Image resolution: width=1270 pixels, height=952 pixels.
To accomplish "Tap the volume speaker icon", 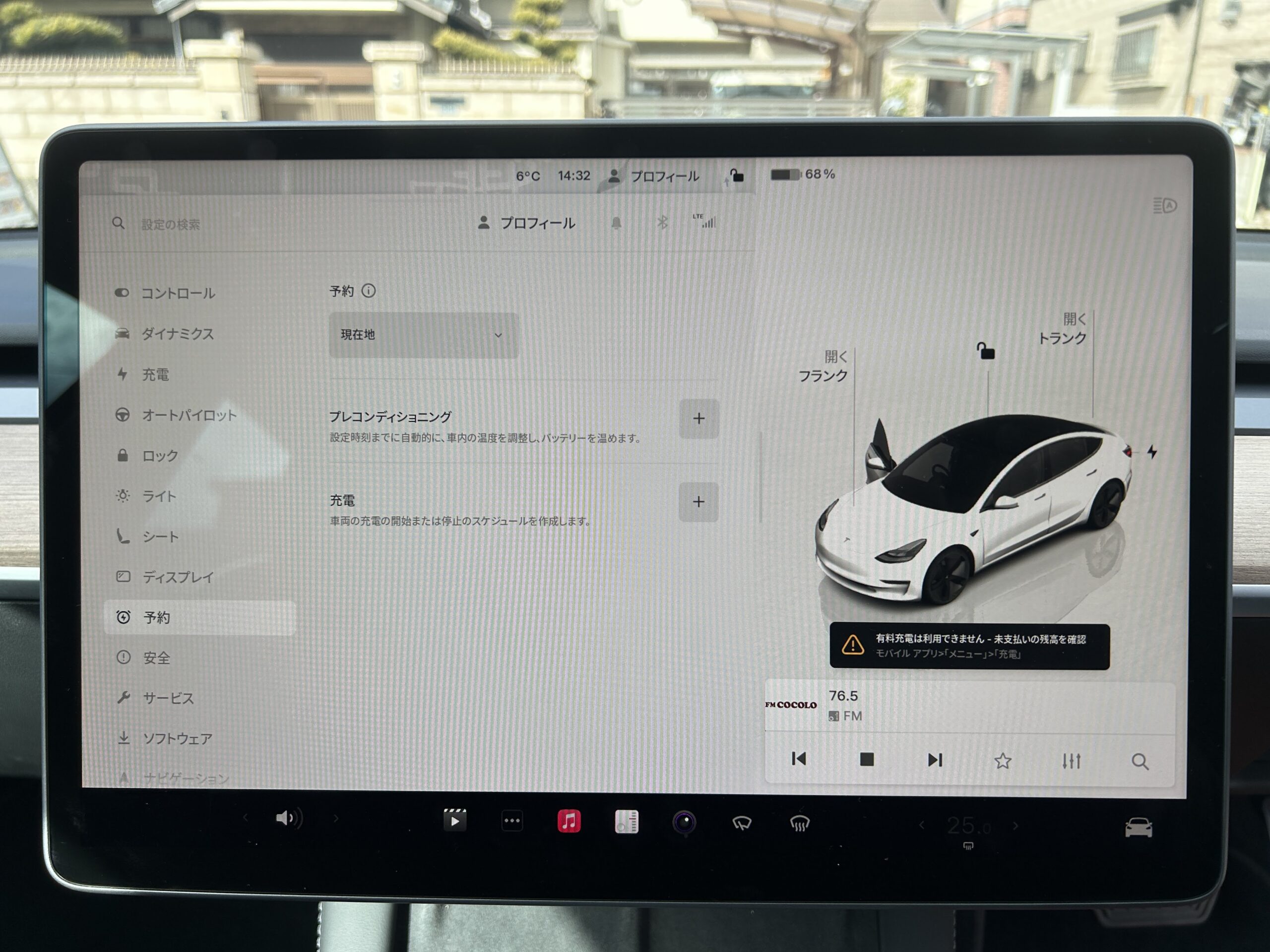I will coord(289,818).
